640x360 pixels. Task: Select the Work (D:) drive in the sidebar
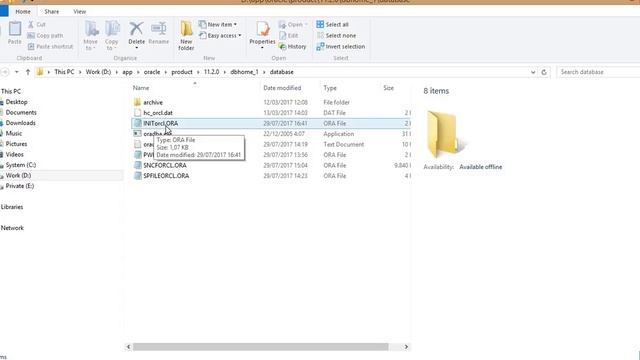click(18, 176)
